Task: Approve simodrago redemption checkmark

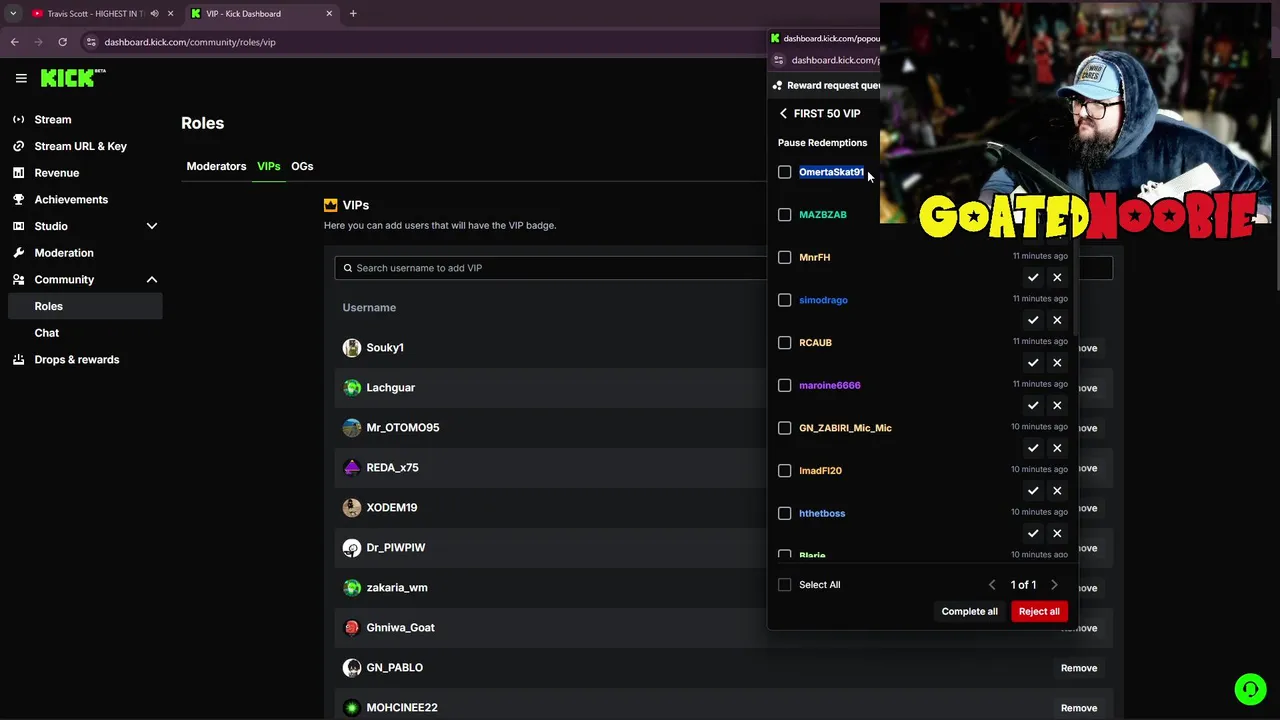Action: [x=1033, y=320]
